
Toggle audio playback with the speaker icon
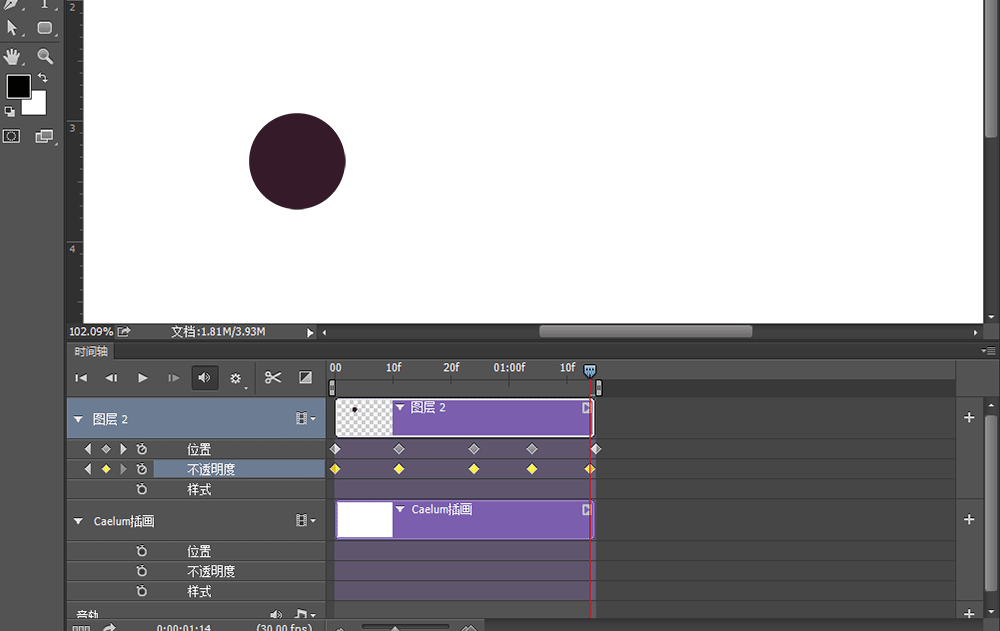205,378
